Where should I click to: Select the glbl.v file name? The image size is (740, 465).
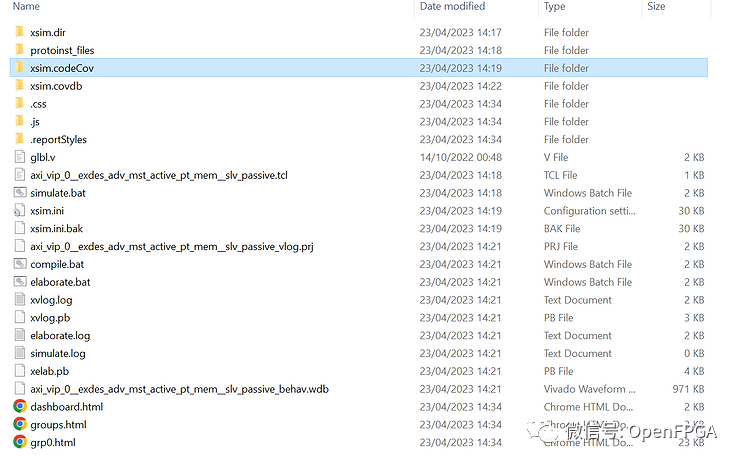(x=42, y=157)
